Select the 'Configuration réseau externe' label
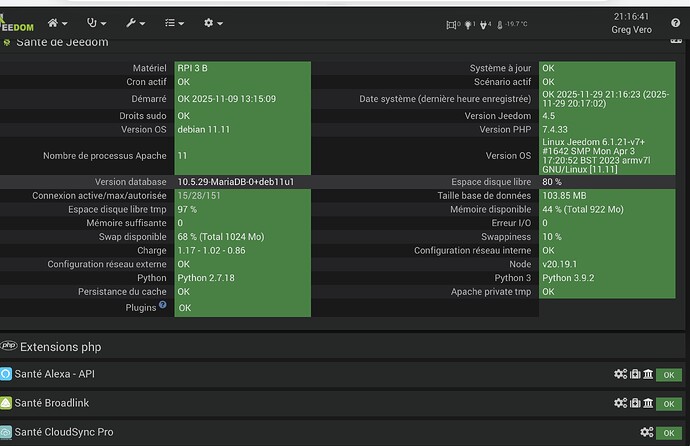Screen dimensions: 690x446 pos(107,264)
